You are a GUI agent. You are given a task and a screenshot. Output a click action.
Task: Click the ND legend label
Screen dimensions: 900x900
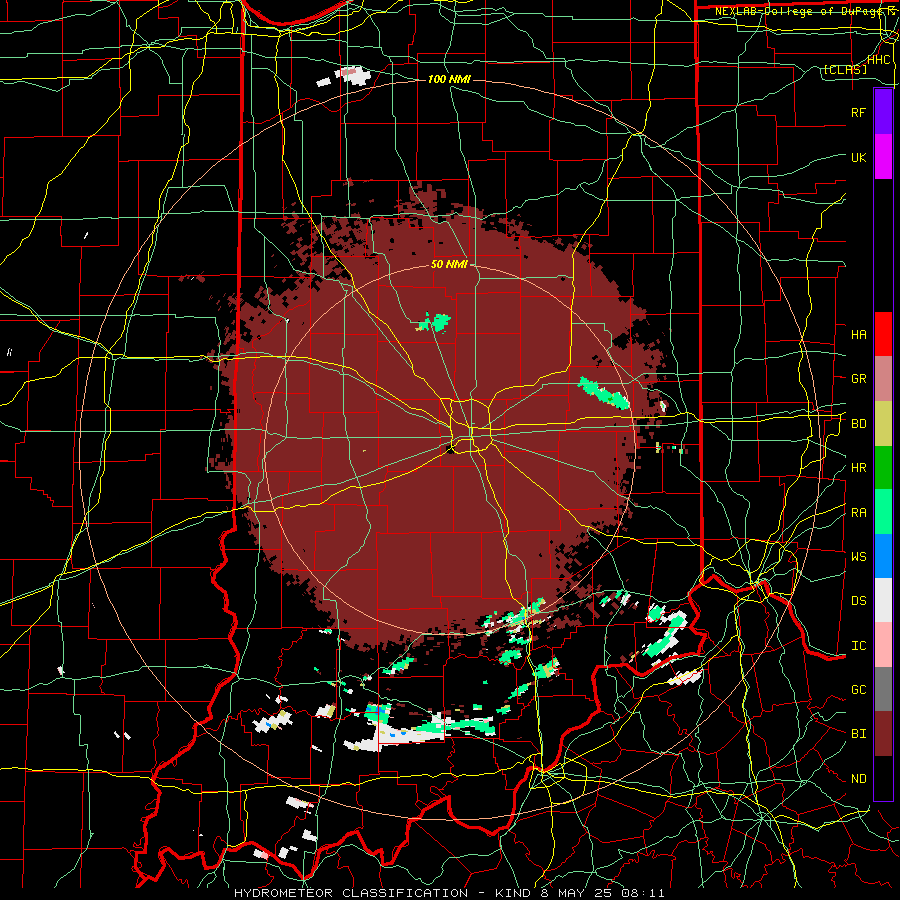click(x=858, y=779)
